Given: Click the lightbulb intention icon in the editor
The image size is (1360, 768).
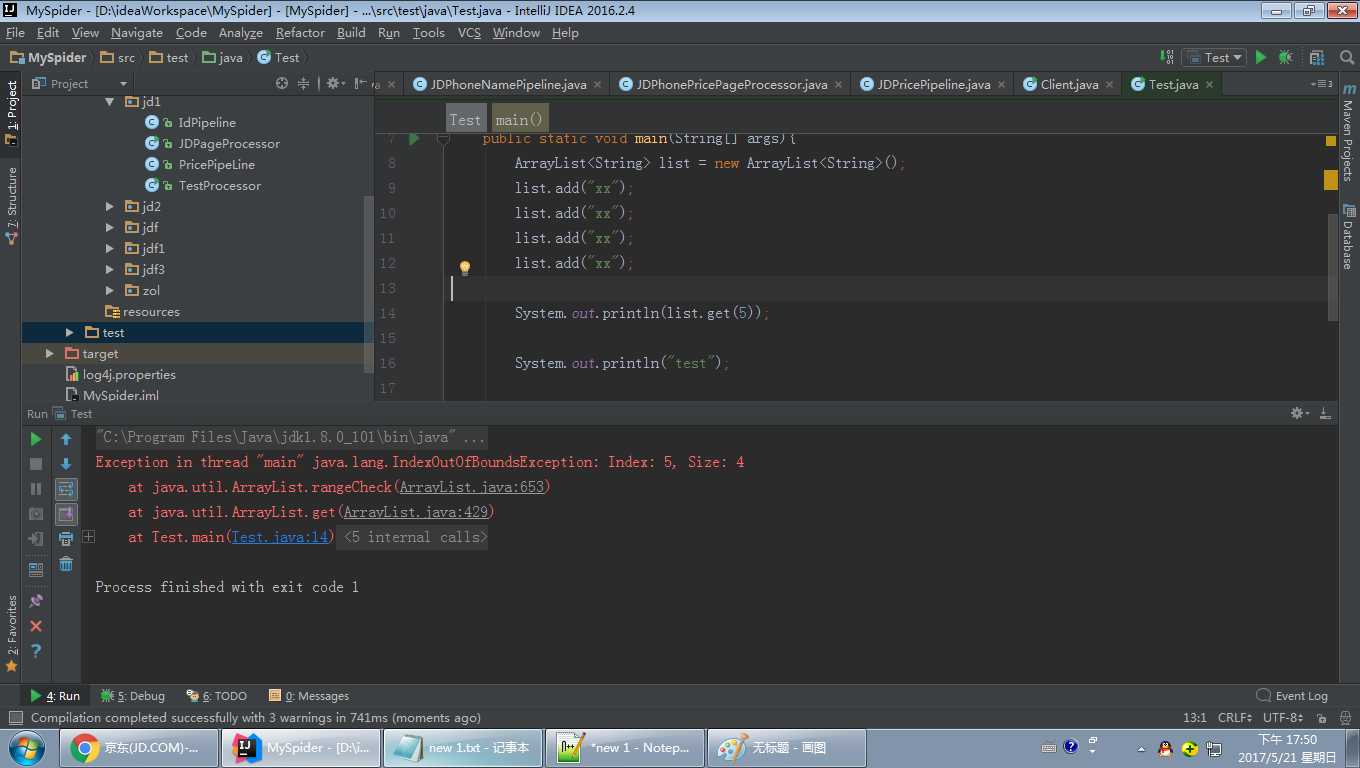Looking at the screenshot, I should (464, 268).
